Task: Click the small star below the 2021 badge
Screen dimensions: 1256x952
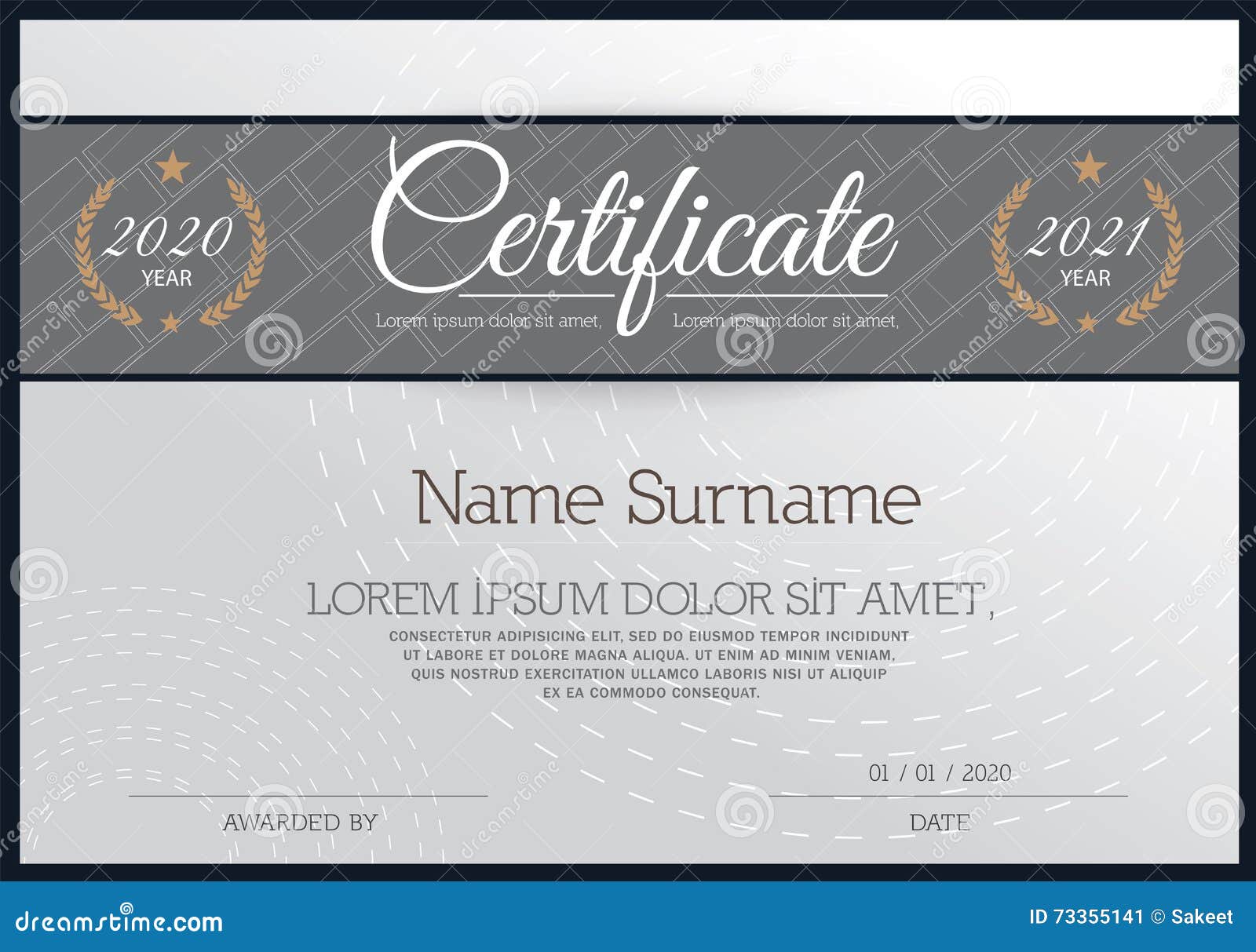Action: tap(1087, 320)
